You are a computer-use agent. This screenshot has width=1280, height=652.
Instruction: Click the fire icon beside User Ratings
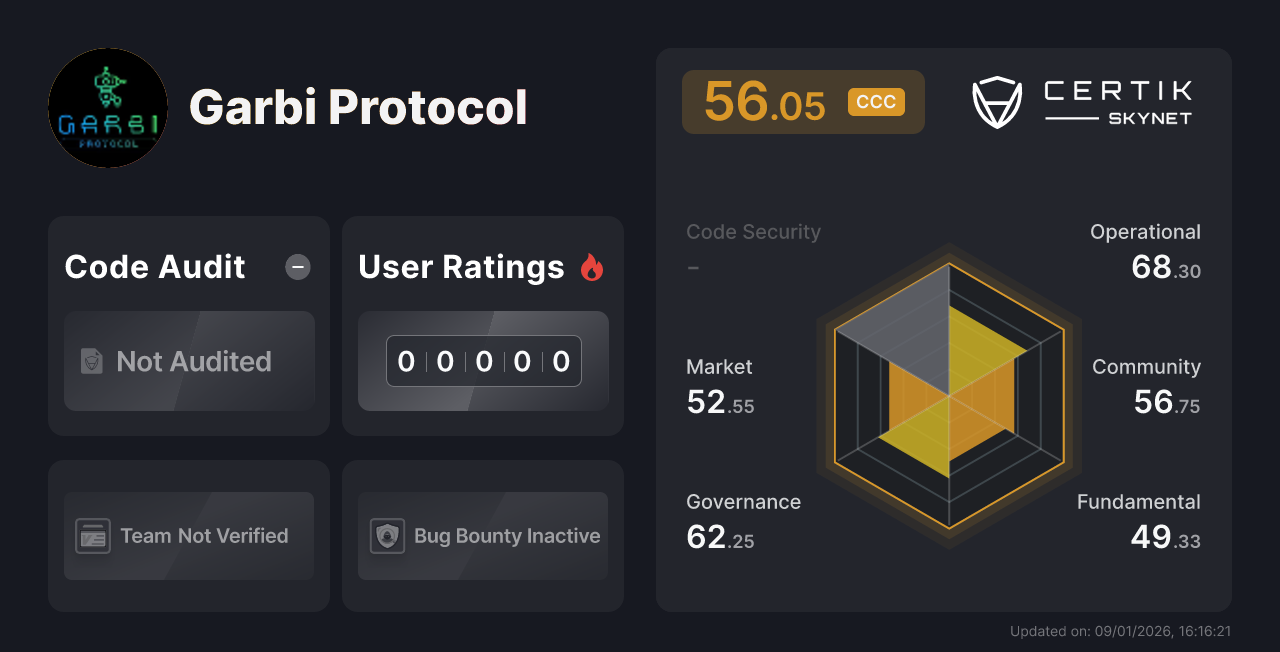(x=592, y=266)
